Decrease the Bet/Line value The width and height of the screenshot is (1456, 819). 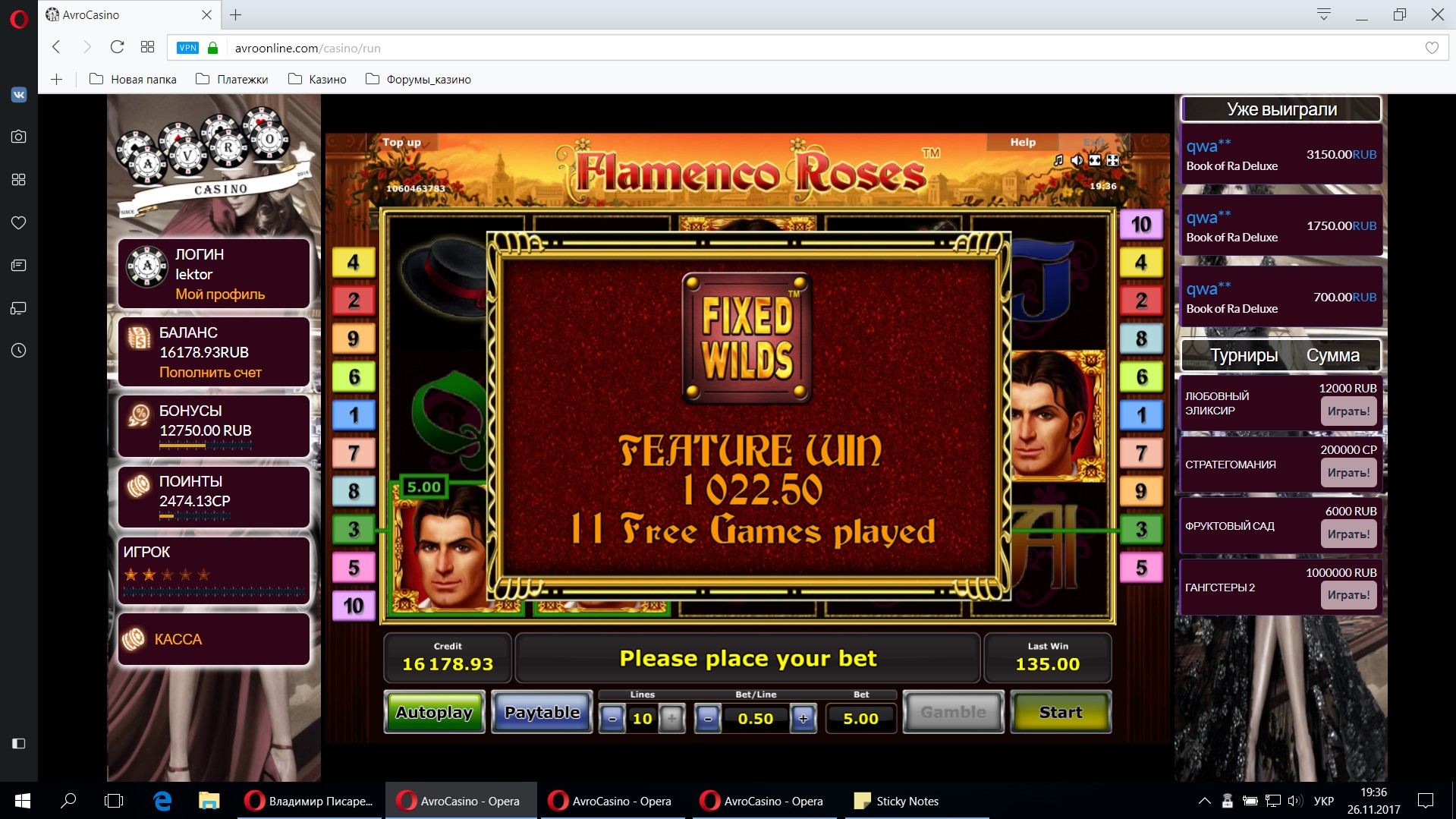coord(708,718)
